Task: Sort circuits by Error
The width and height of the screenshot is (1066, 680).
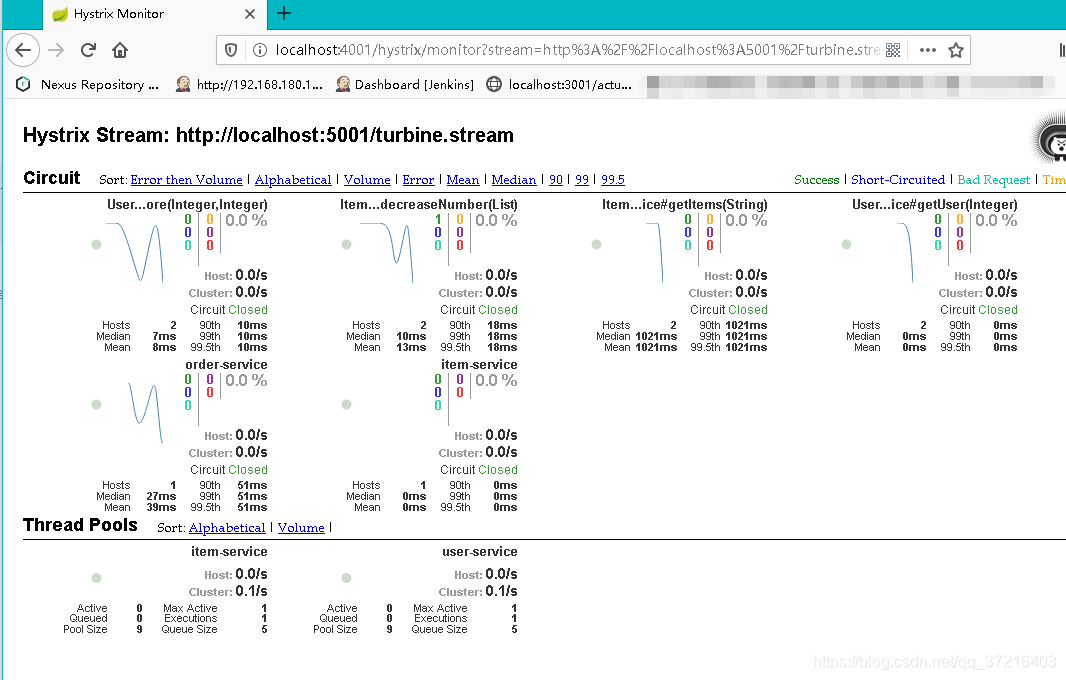Action: 418,180
